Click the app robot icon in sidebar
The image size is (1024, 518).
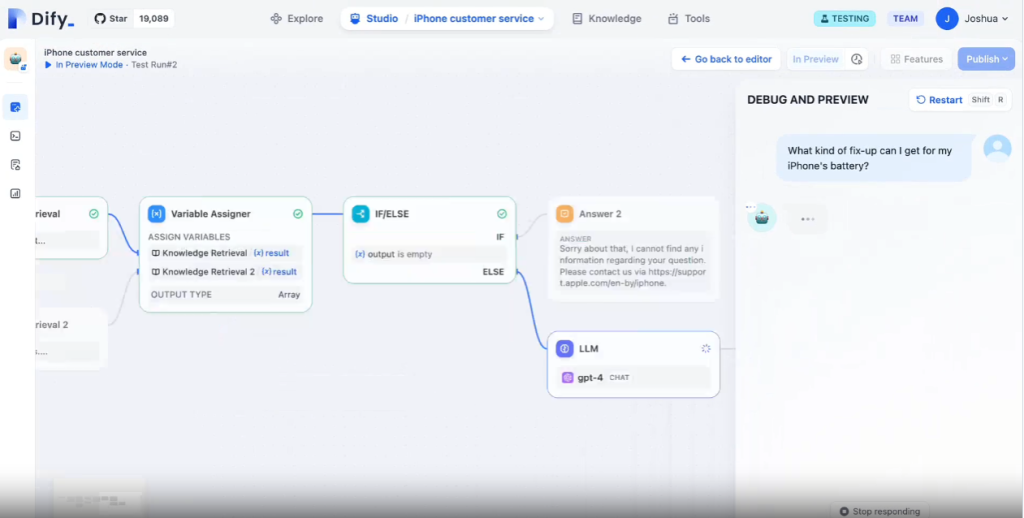pos(15,59)
